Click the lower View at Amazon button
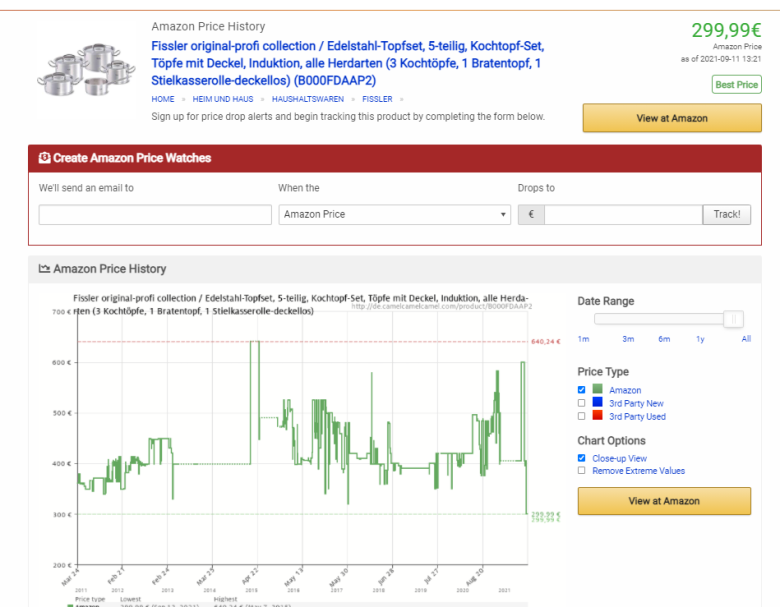 click(664, 501)
